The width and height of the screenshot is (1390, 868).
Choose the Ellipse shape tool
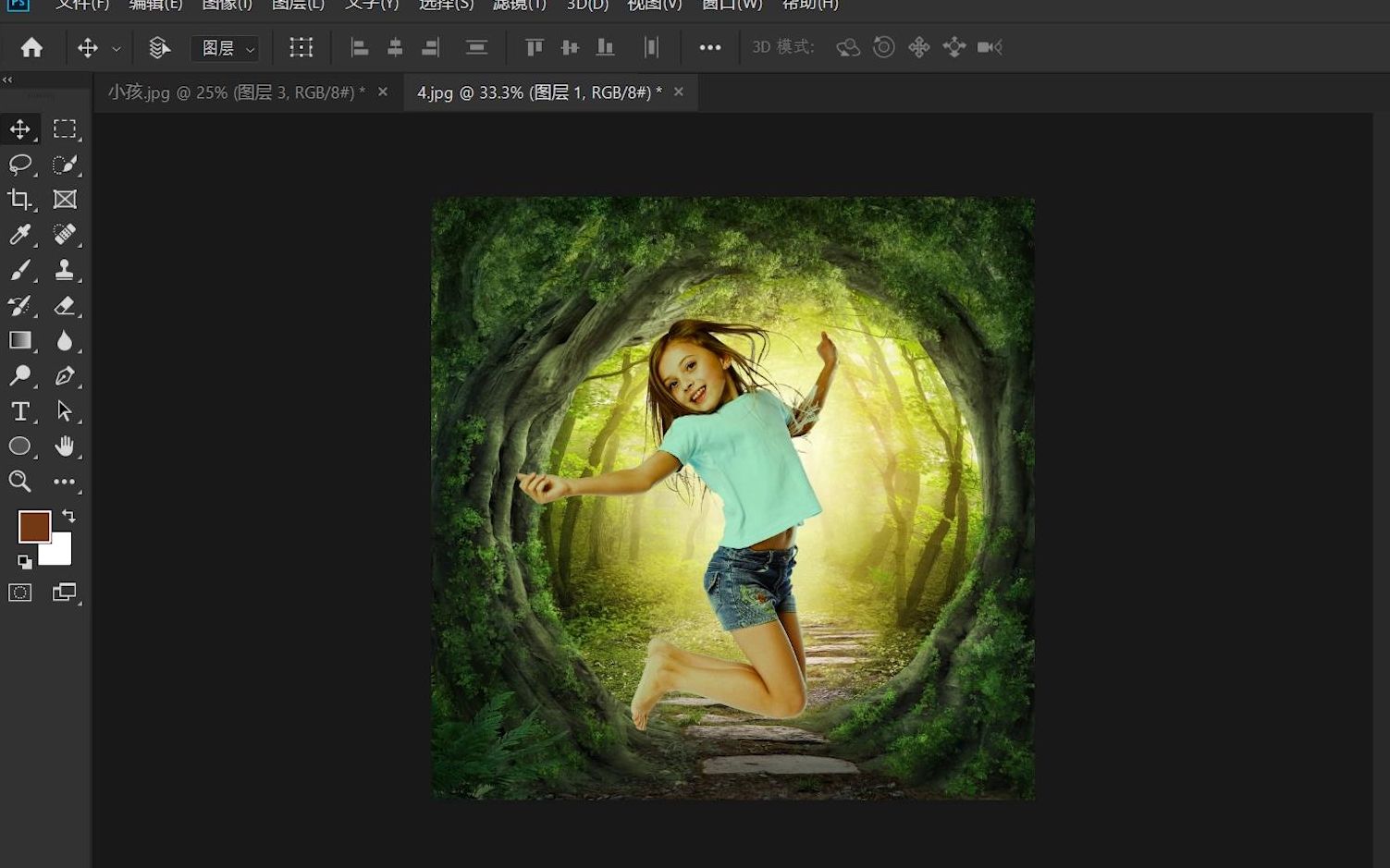pyautogui.click(x=20, y=446)
